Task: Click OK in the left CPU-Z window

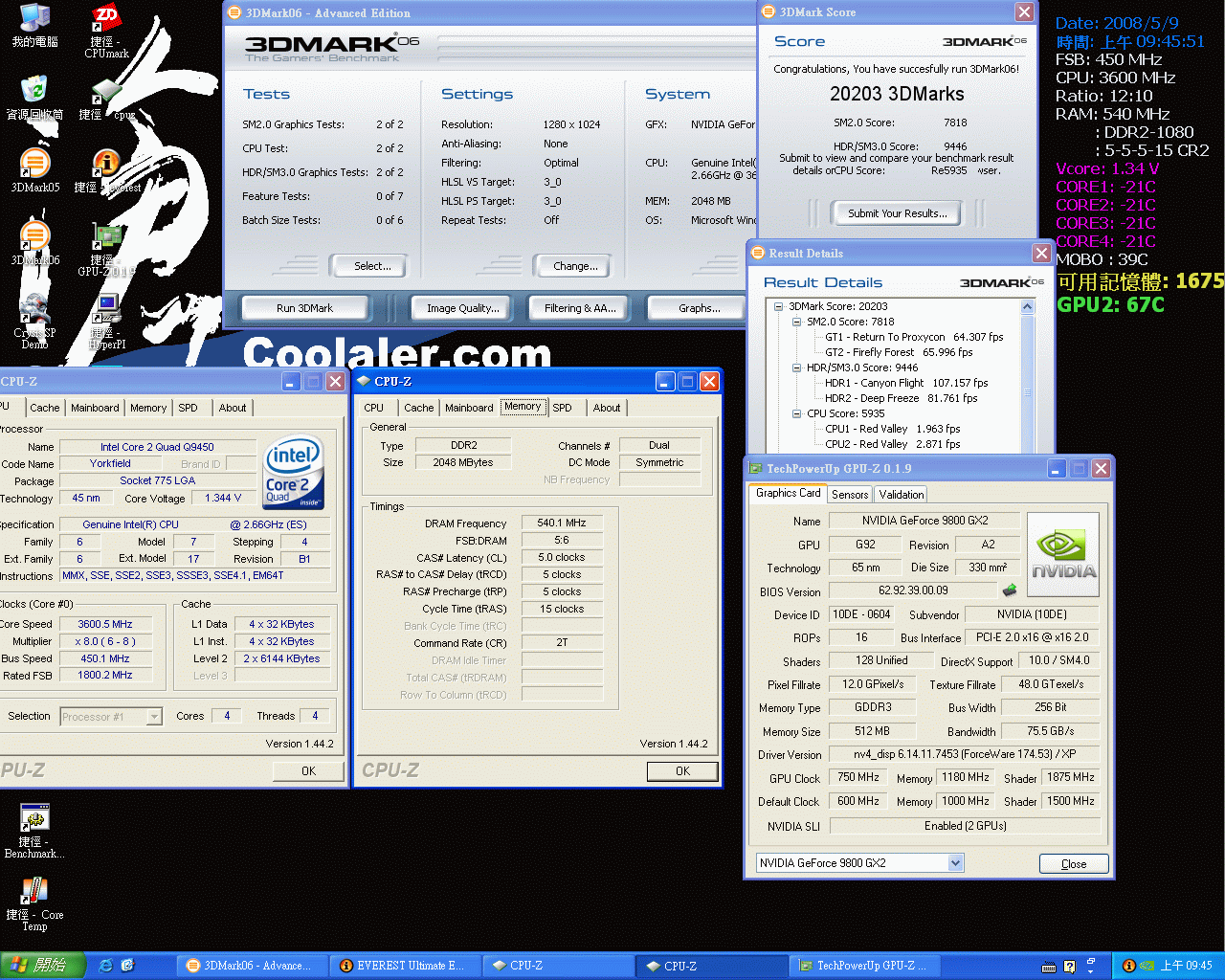Action: click(x=308, y=770)
